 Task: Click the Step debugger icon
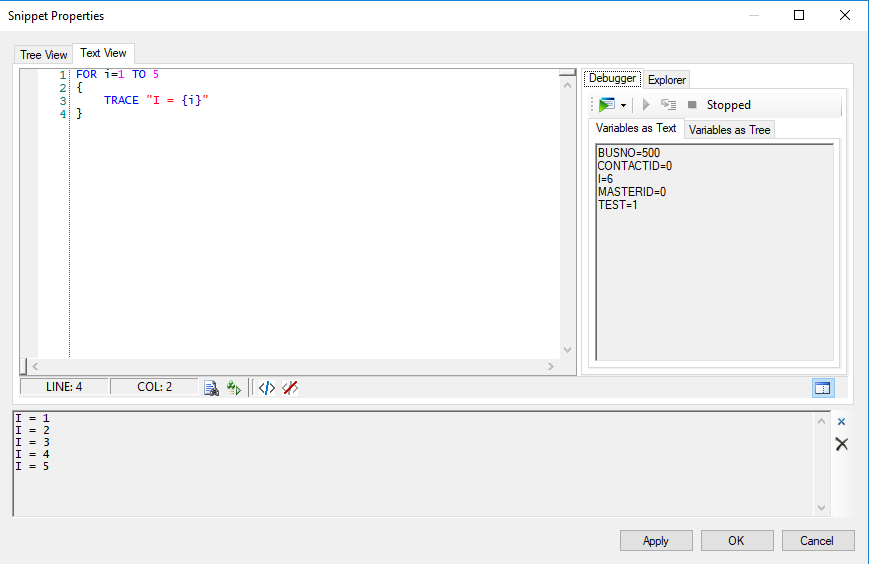coord(668,105)
